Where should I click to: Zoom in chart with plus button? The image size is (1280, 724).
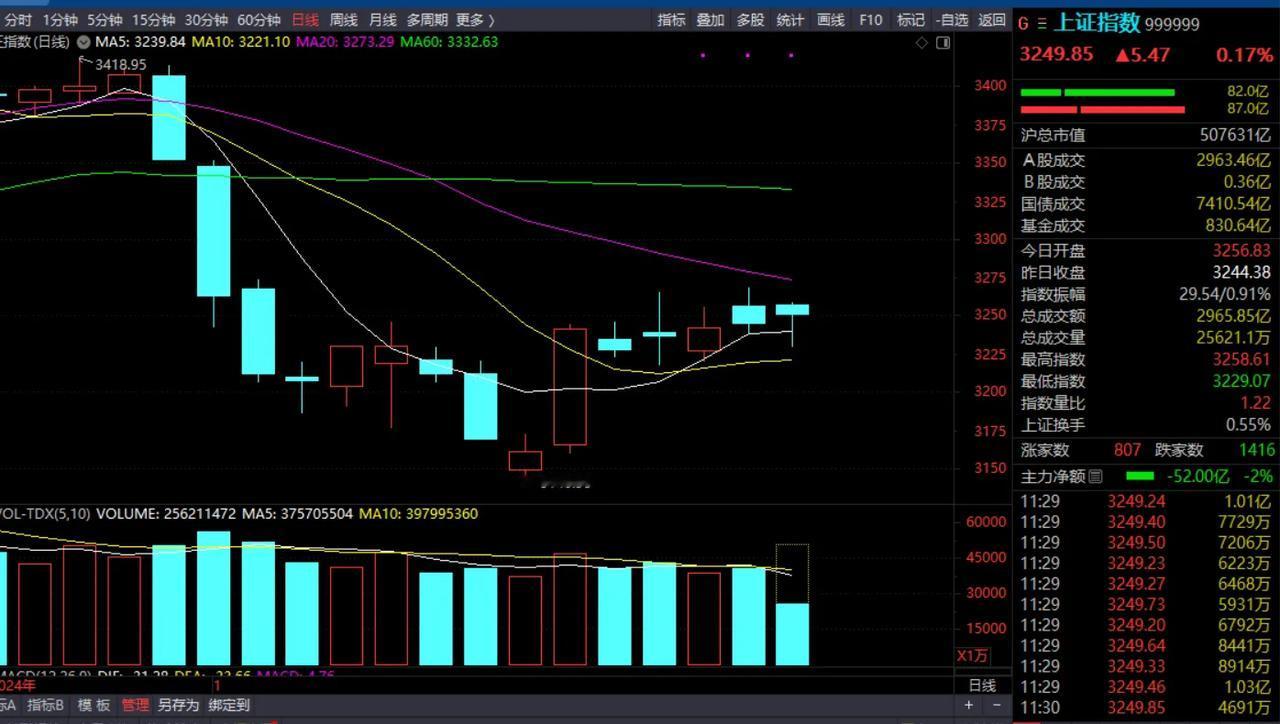[968, 705]
